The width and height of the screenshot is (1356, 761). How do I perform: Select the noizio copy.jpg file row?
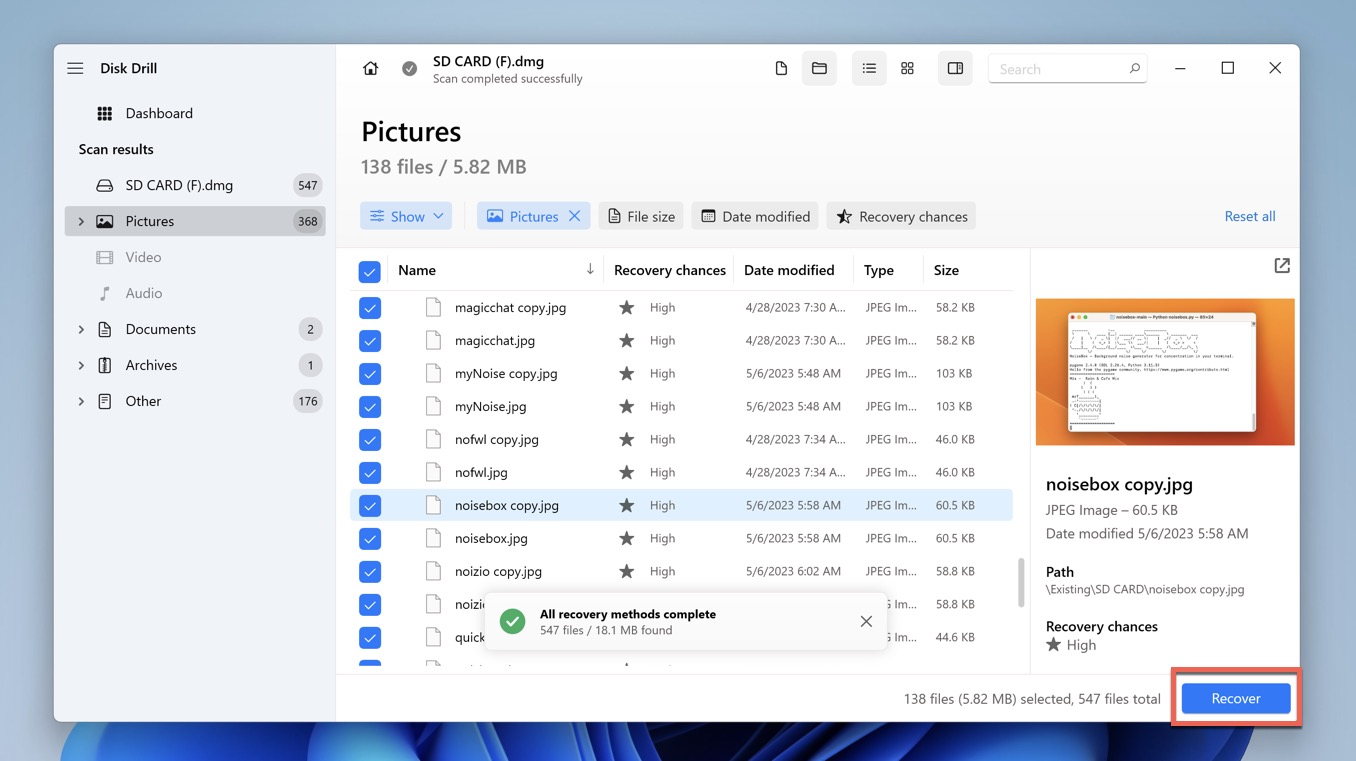pos(681,572)
